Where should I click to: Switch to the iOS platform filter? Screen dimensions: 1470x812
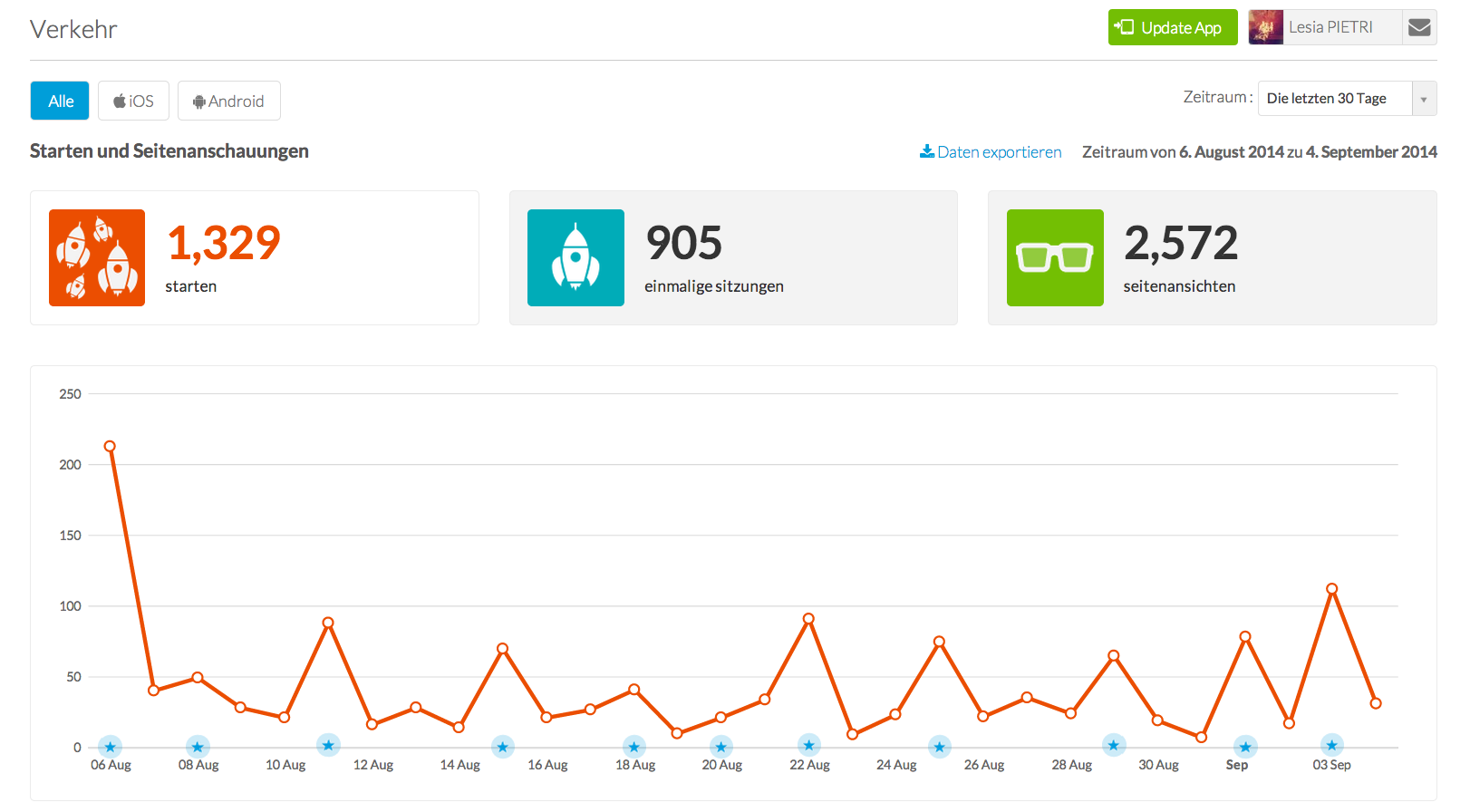click(x=133, y=101)
